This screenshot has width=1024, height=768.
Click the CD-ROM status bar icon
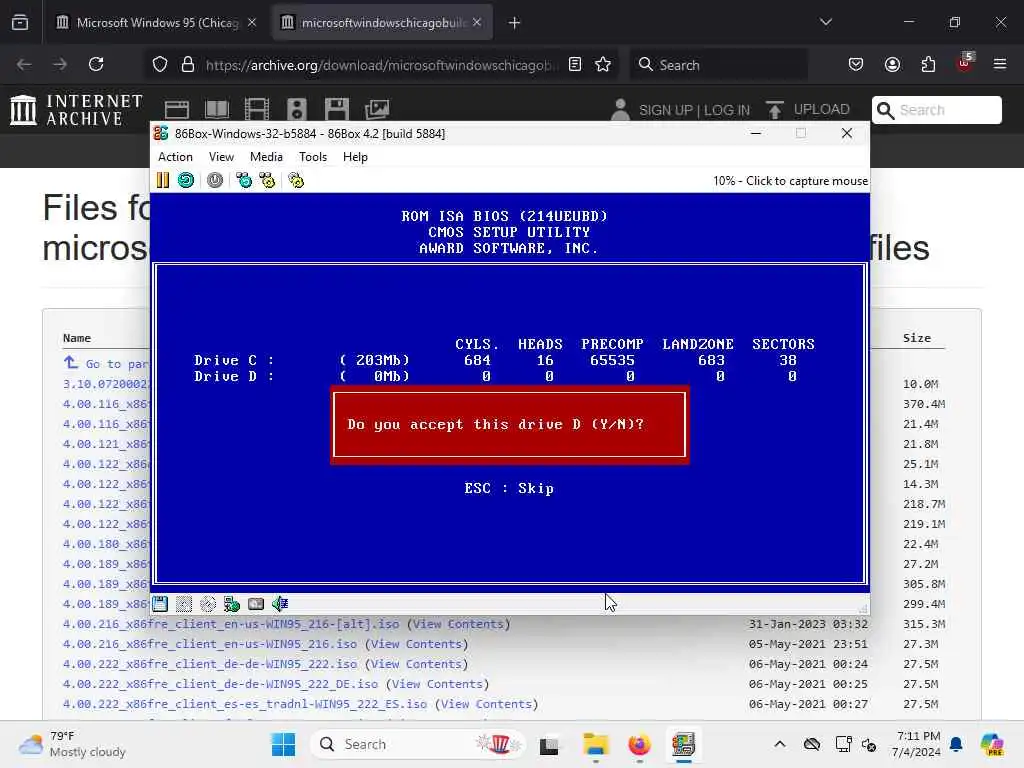pyautogui.click(x=208, y=604)
